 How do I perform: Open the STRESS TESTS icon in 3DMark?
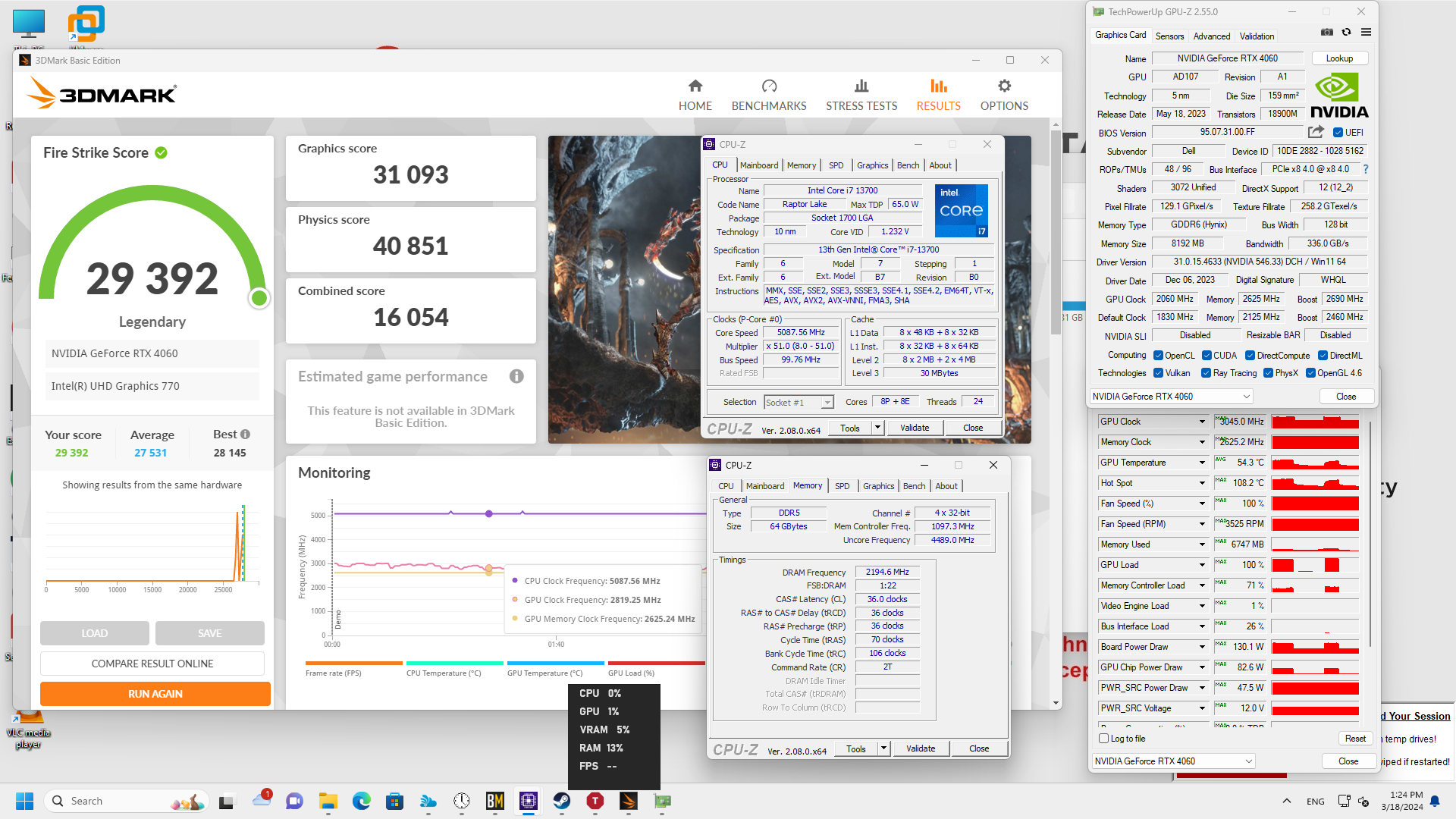coord(861,86)
